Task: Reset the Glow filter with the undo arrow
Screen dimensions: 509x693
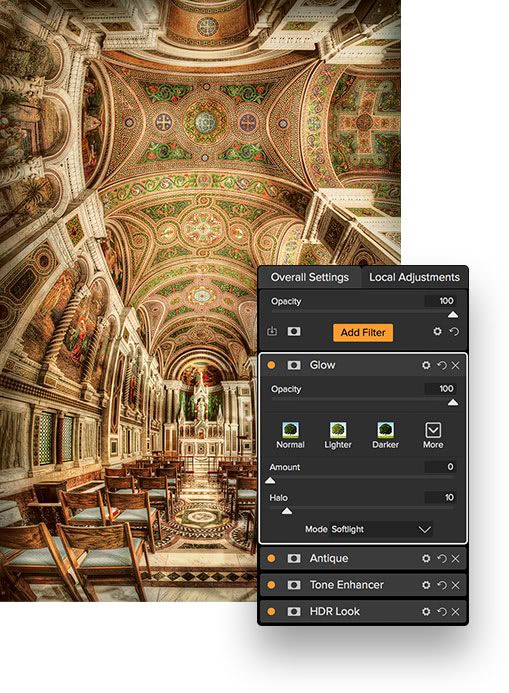Action: (x=441, y=365)
